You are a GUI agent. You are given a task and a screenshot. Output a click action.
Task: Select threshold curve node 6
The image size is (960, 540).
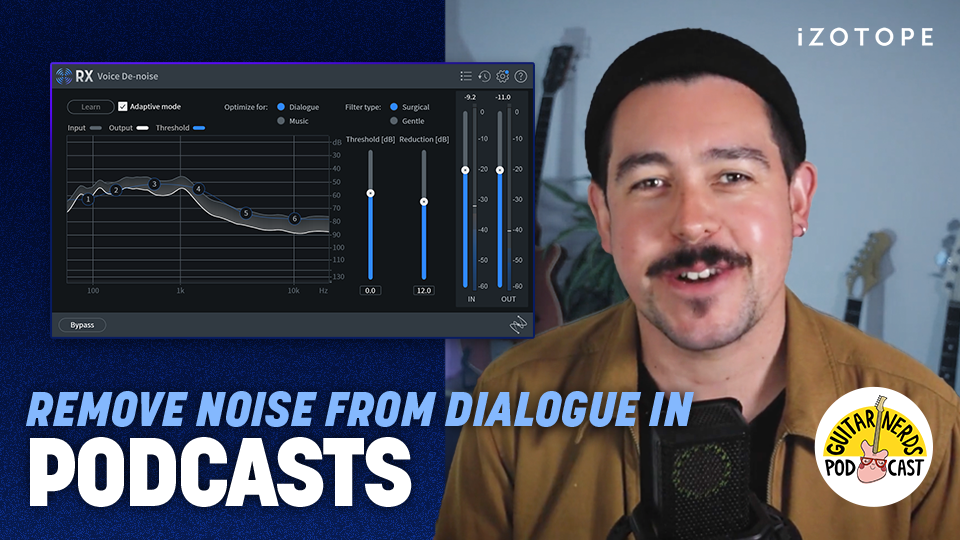tap(294, 219)
